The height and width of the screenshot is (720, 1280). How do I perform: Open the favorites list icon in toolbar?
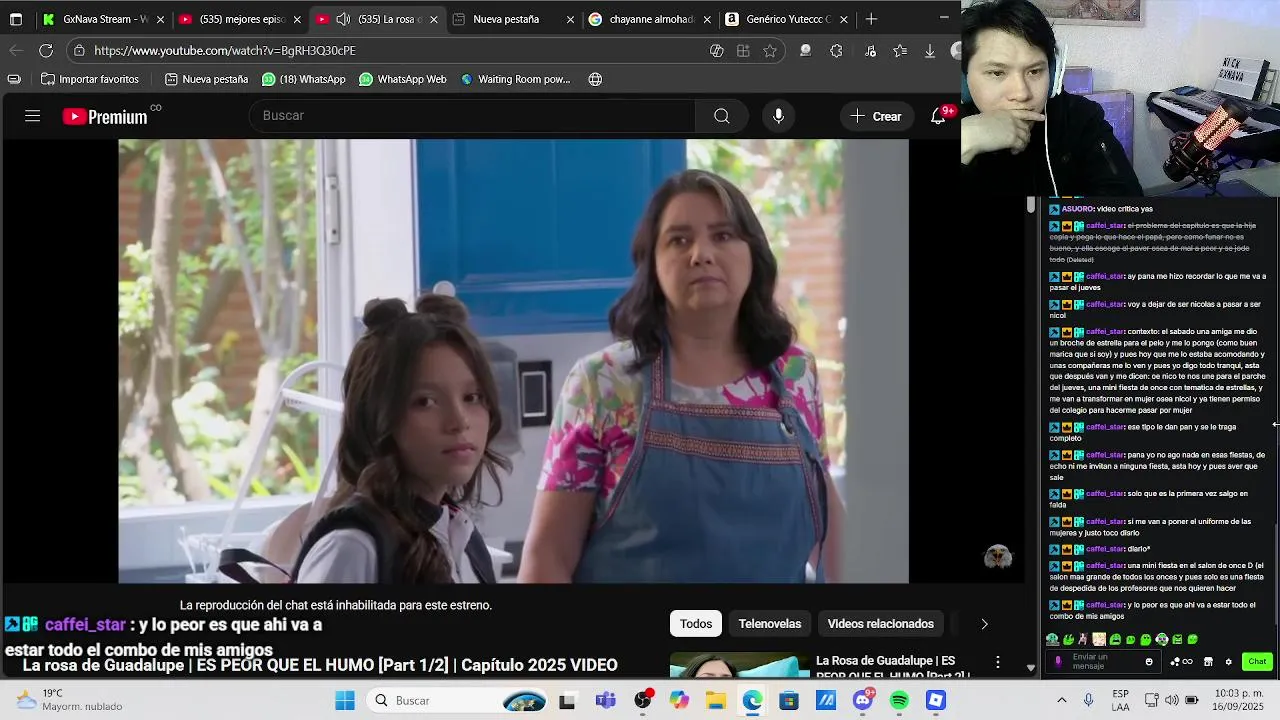899,50
